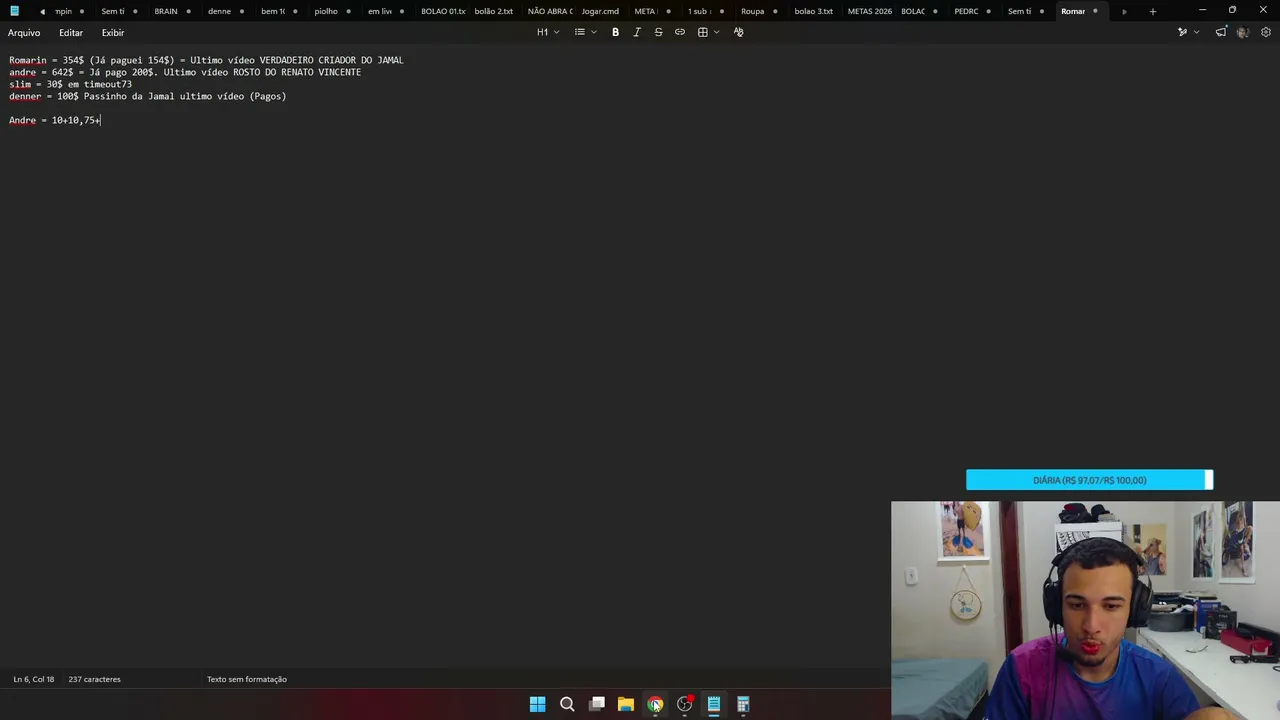Open Task View on the taskbar
The width and height of the screenshot is (1280, 720).
(597, 704)
